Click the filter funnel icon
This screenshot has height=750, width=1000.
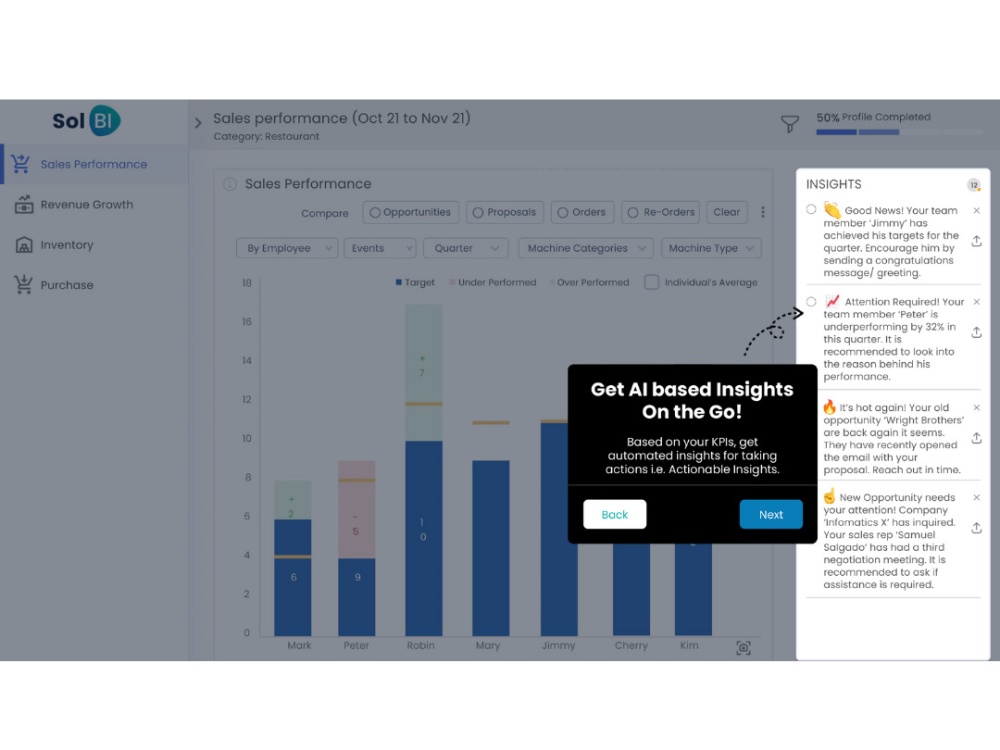790,123
